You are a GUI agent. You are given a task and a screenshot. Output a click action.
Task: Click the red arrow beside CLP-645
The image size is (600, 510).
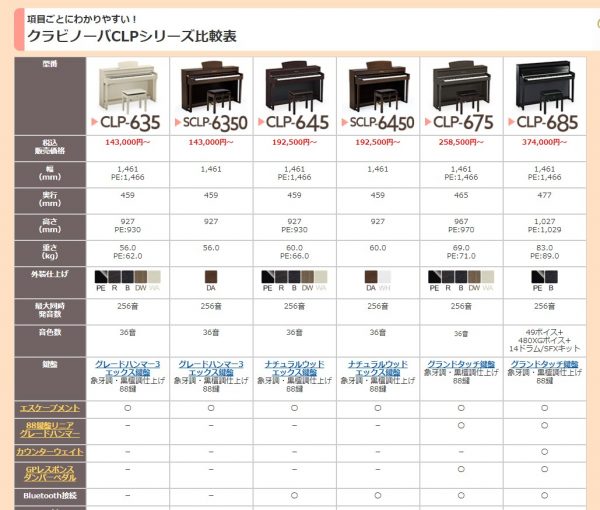point(261,122)
